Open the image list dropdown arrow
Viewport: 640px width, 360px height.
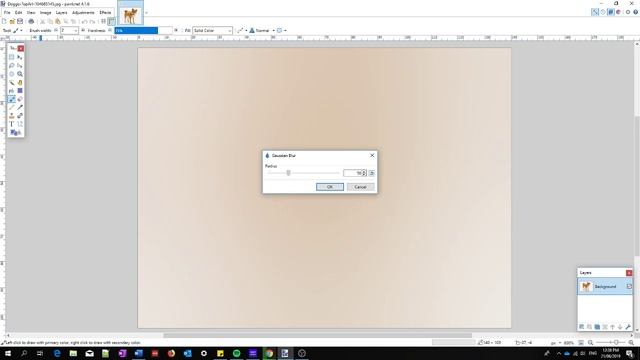[x=147, y=13]
